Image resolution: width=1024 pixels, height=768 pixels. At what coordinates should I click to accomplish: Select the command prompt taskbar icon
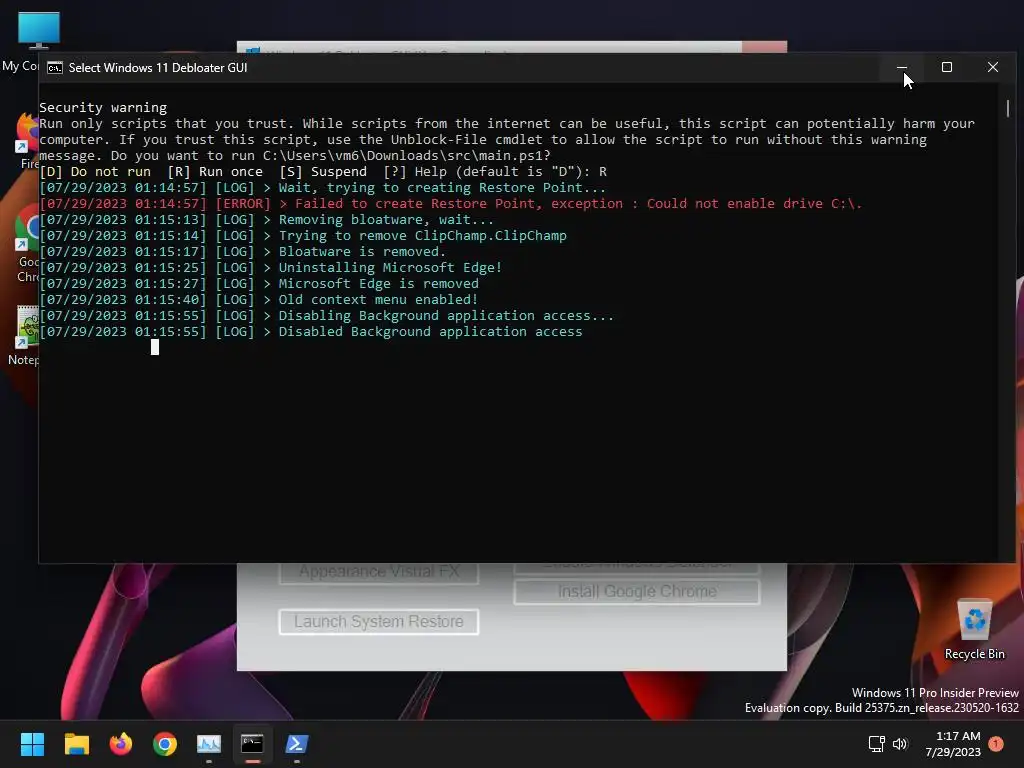point(253,744)
